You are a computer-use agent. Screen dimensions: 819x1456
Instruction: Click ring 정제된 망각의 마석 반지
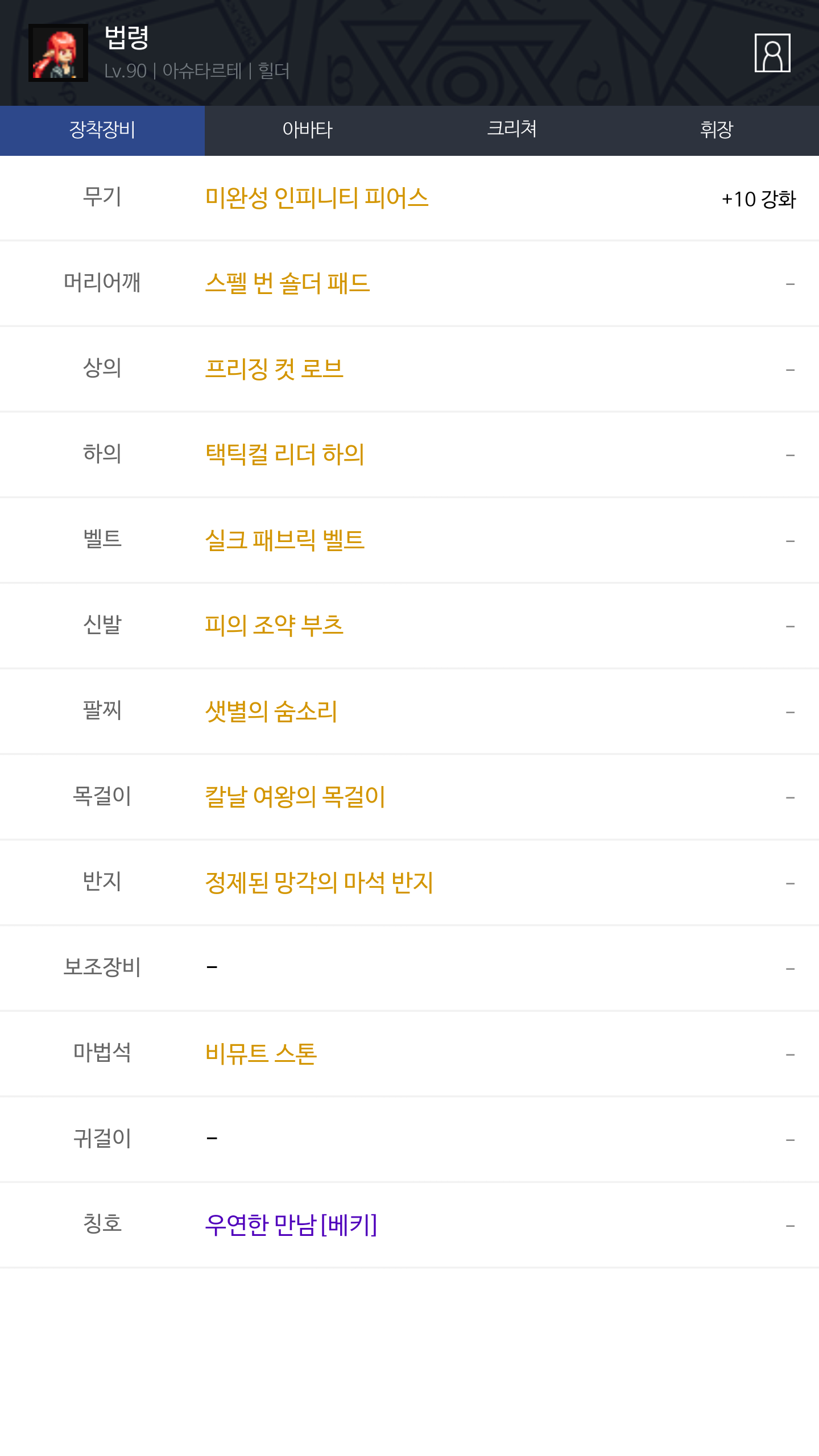319,883
